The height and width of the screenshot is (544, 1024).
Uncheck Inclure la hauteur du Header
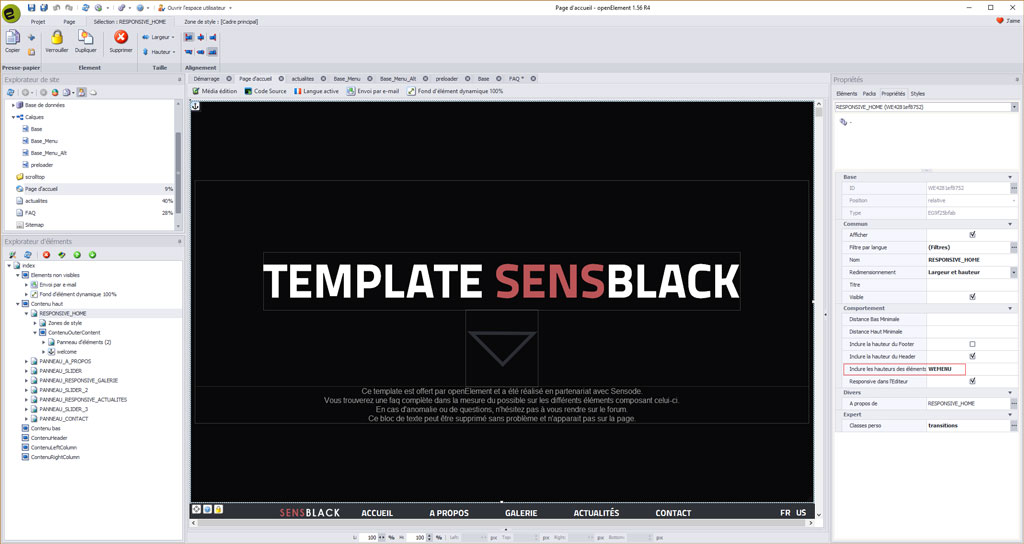click(972, 356)
